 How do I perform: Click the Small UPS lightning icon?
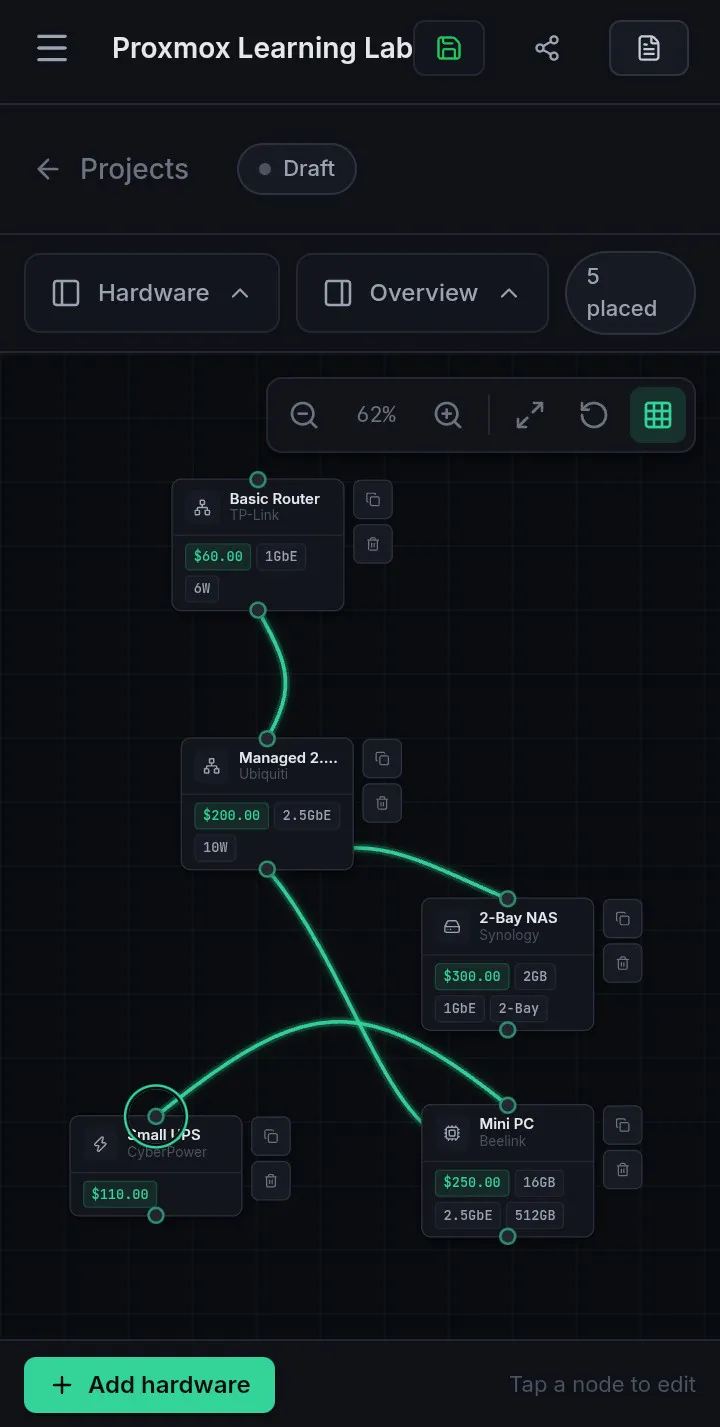pyautogui.click(x=100, y=1144)
